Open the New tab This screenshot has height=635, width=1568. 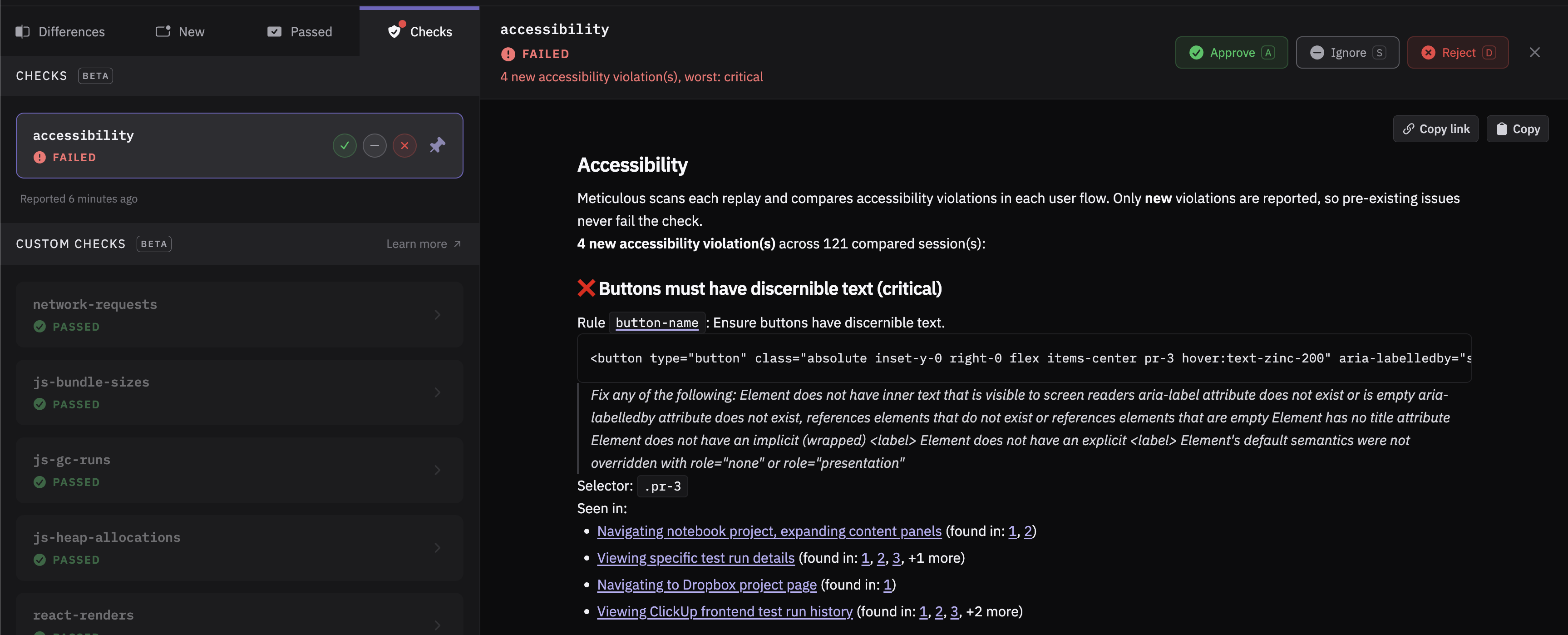click(x=180, y=32)
